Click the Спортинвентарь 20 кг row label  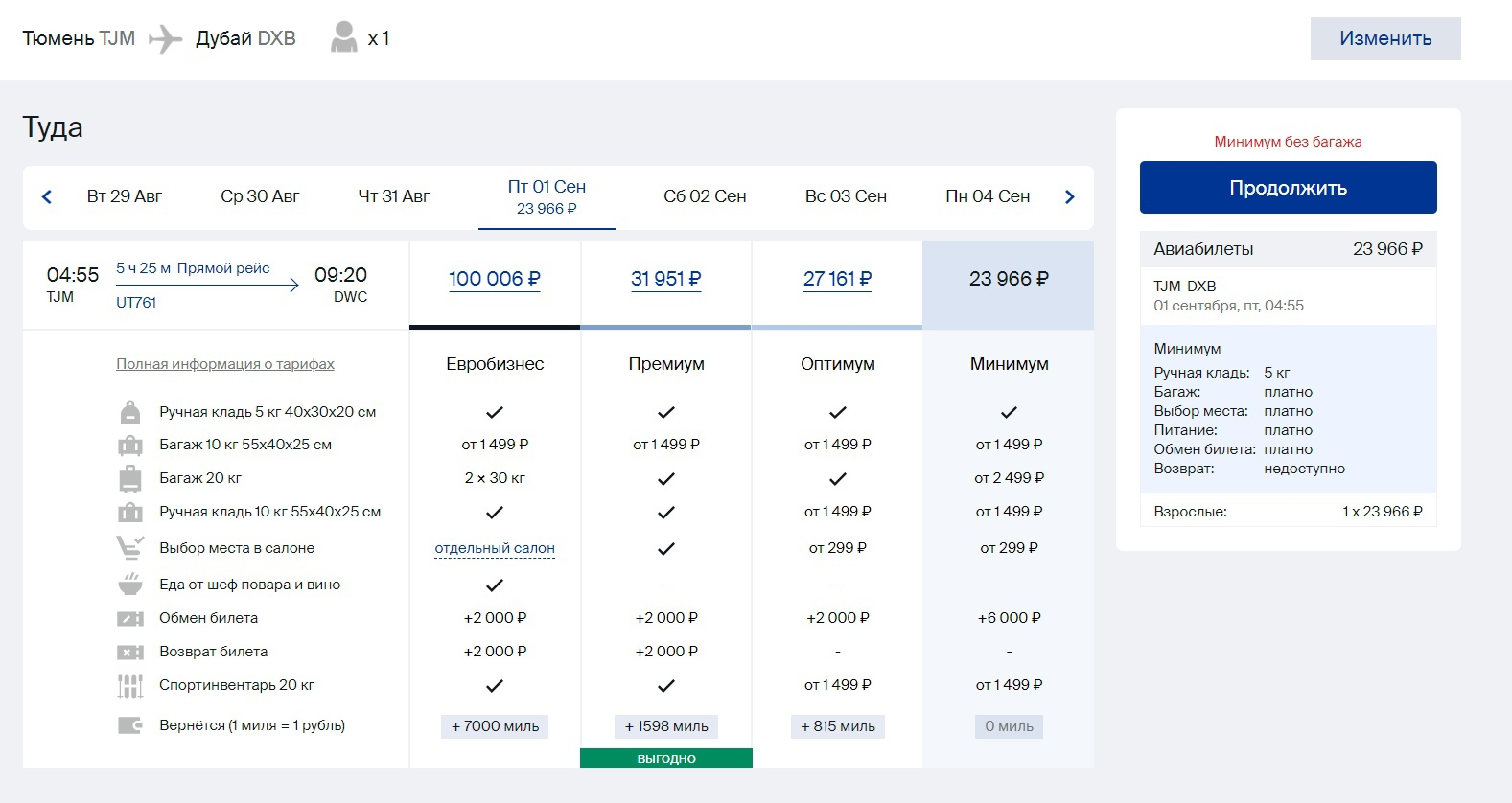(237, 685)
